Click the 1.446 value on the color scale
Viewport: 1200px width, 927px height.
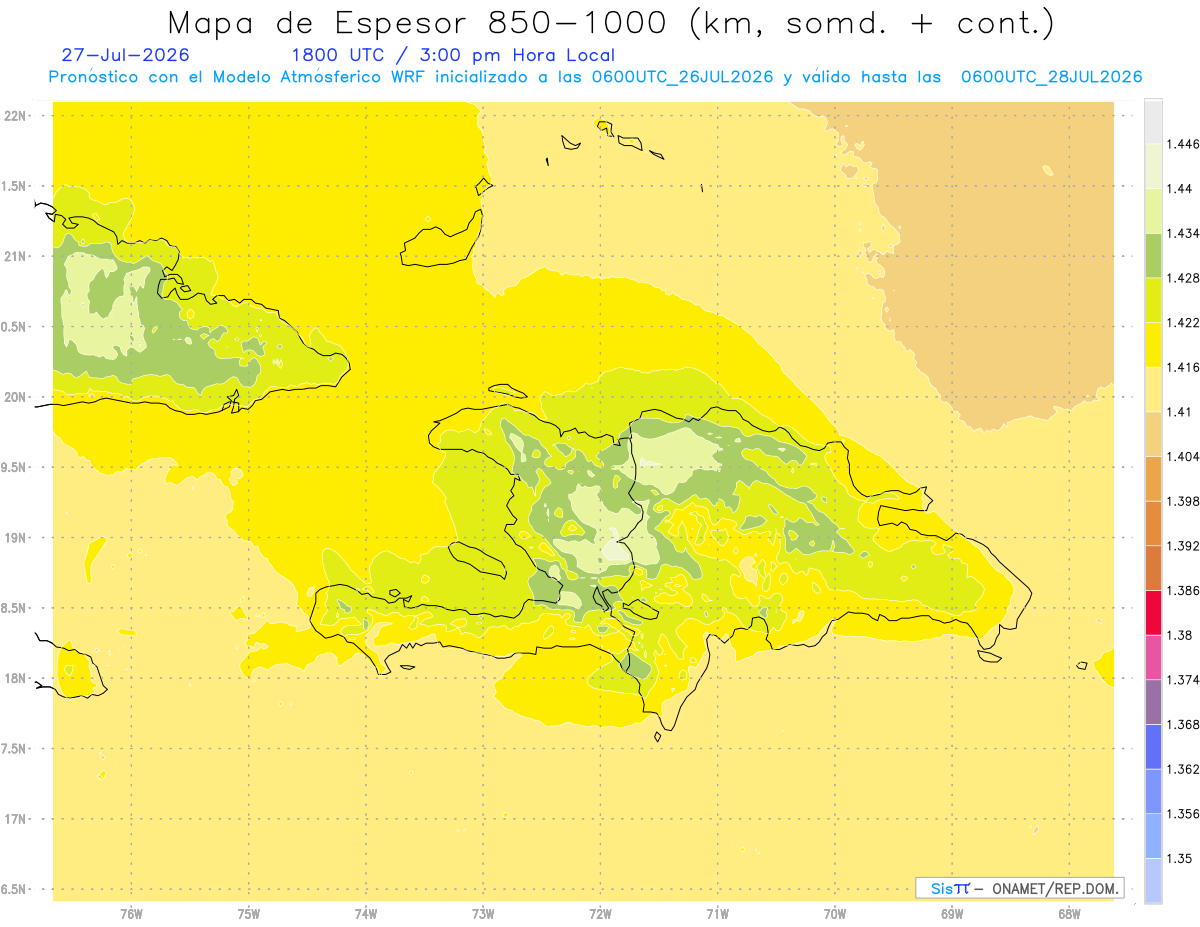pyautogui.click(x=1185, y=144)
